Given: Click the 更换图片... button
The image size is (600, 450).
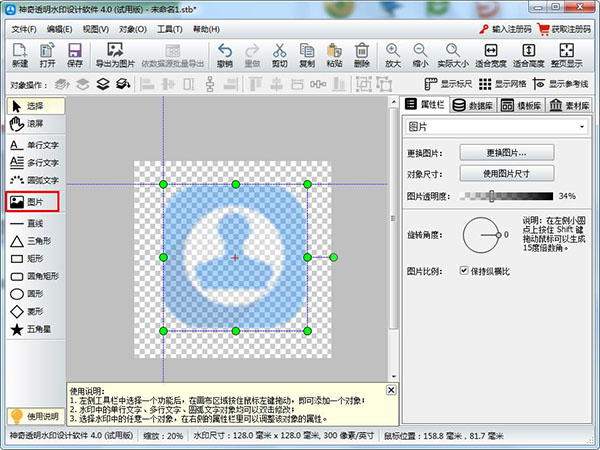Looking at the screenshot, I should coord(506,153).
